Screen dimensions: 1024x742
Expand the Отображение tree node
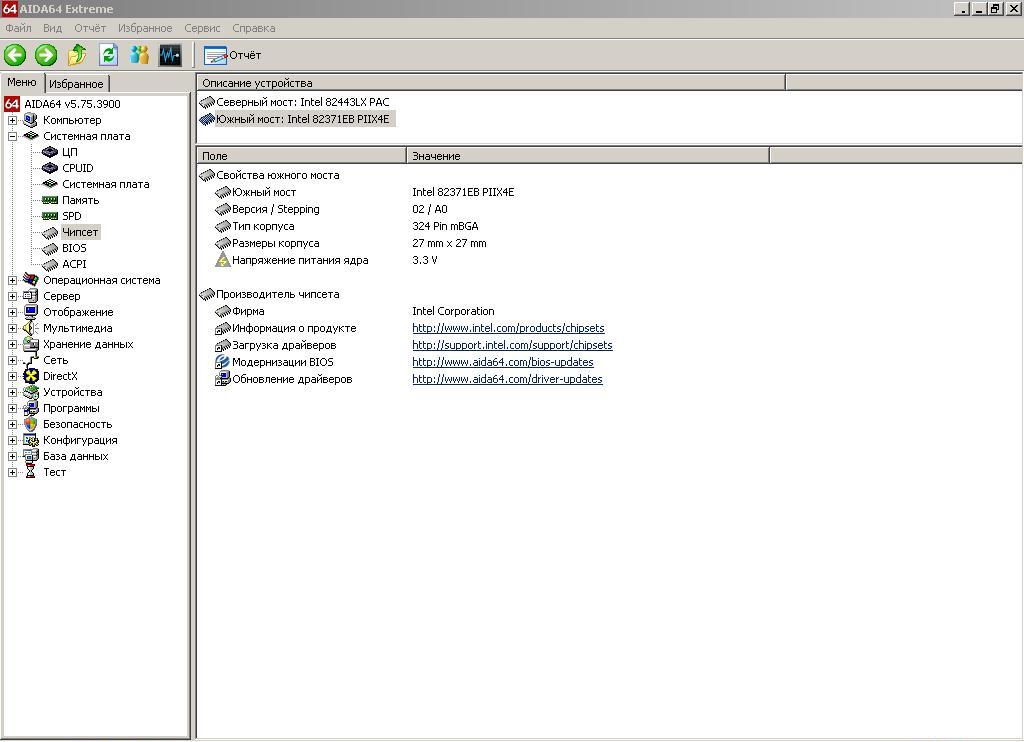(12, 312)
